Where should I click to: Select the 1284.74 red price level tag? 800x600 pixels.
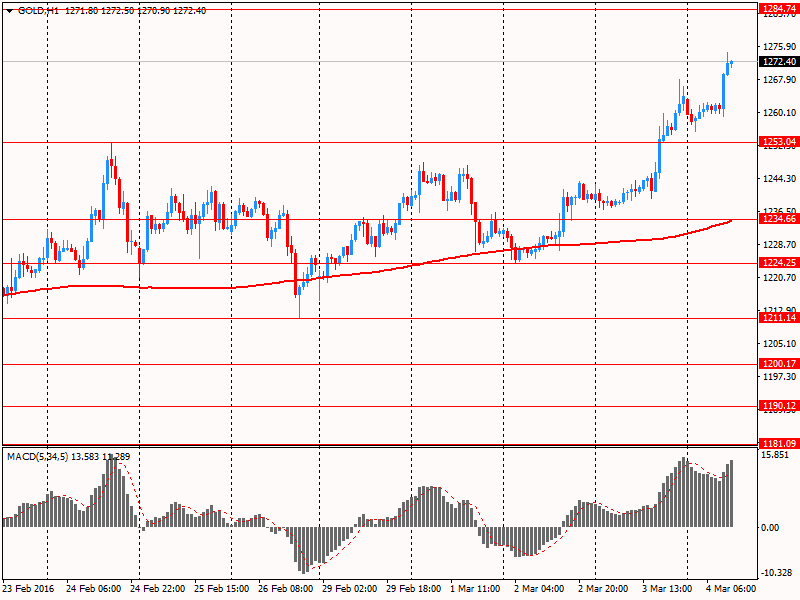[777, 8]
